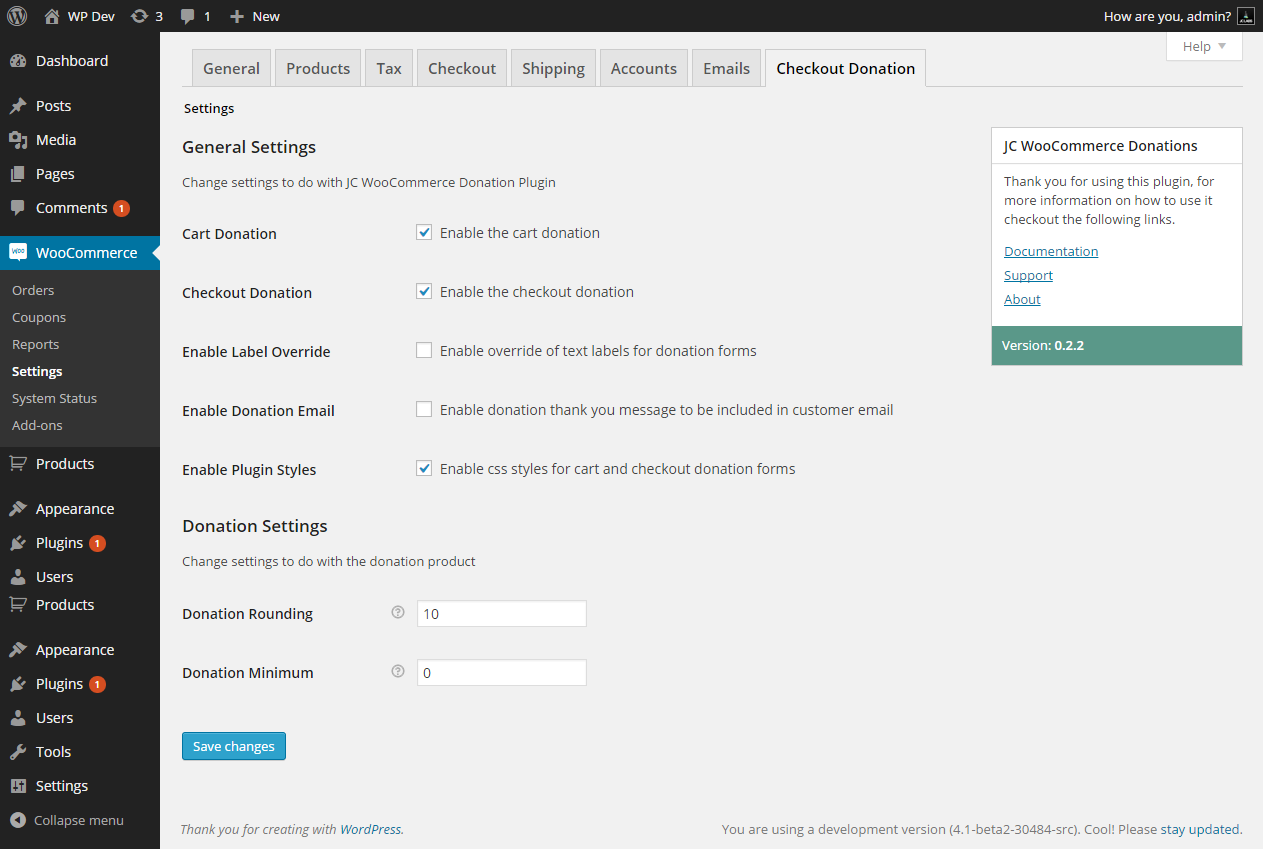
Task: Click the Save changes button
Action: 234,746
